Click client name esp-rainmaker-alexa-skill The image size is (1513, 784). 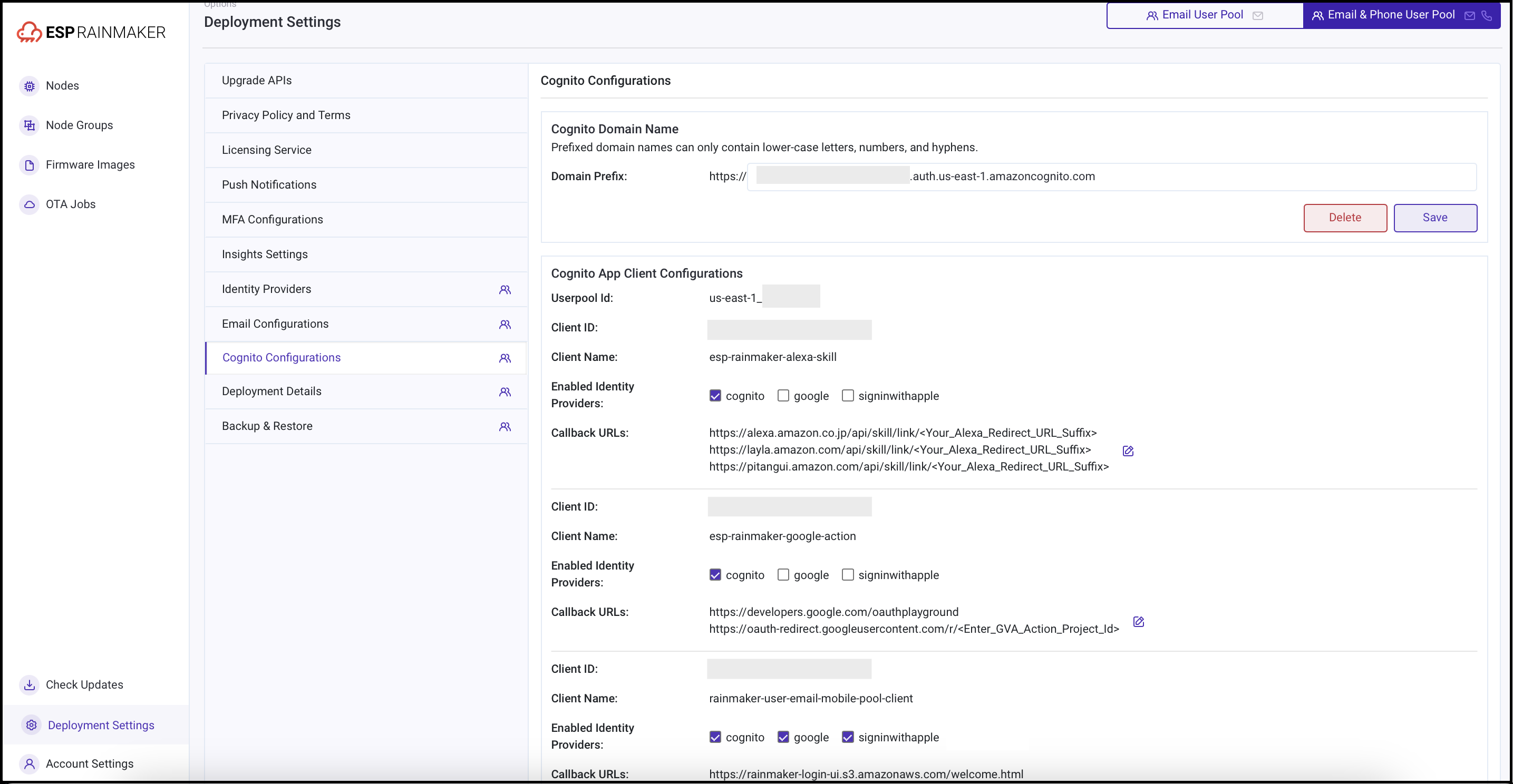click(773, 357)
